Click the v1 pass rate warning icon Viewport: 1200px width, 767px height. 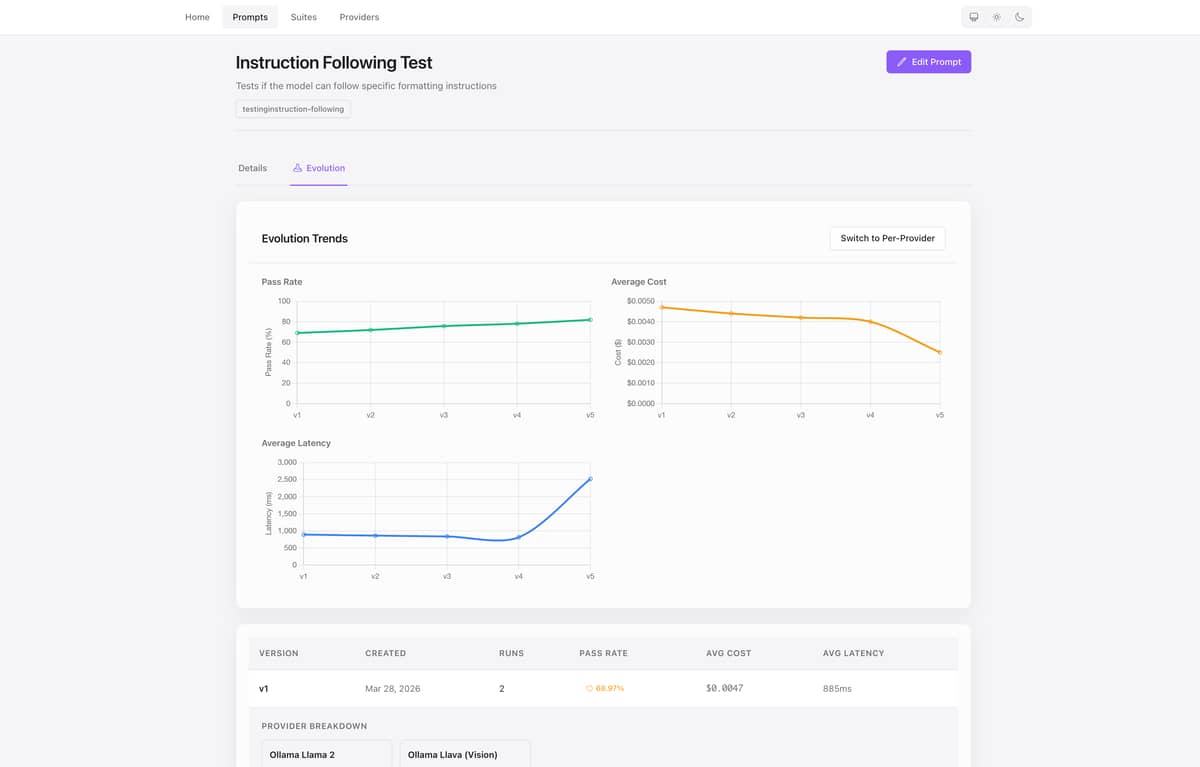click(589, 688)
